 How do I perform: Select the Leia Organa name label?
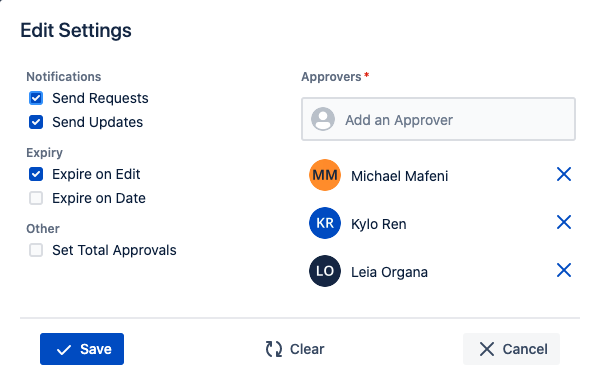(x=389, y=272)
